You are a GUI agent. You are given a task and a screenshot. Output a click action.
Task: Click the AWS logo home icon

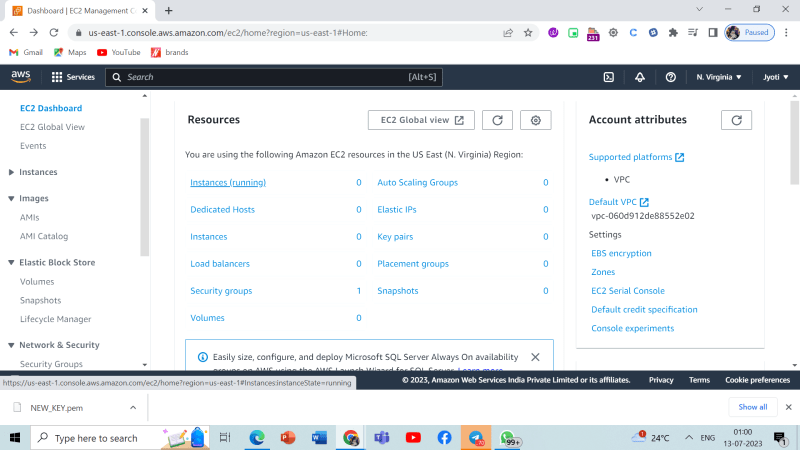21,77
